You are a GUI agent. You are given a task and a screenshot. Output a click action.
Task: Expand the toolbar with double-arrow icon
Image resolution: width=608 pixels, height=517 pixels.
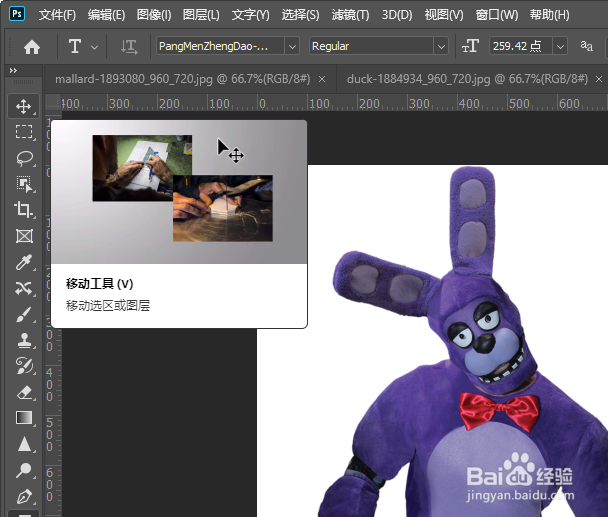pos(13,70)
